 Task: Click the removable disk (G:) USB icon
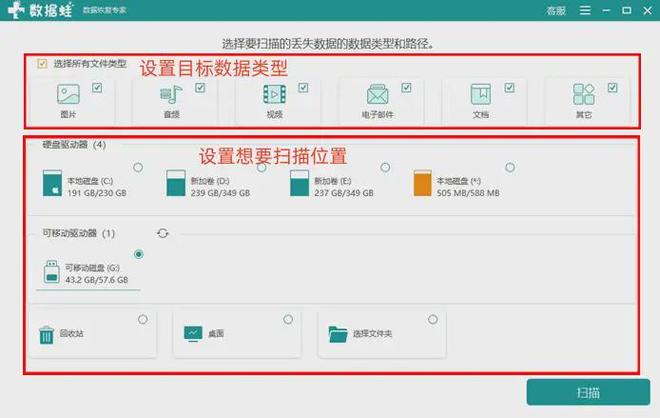point(51,272)
